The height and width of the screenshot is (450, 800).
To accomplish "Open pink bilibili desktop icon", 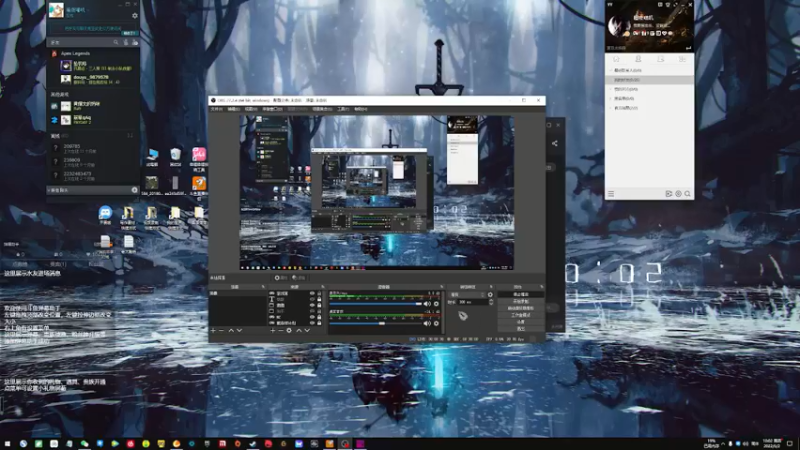I will (199, 158).
